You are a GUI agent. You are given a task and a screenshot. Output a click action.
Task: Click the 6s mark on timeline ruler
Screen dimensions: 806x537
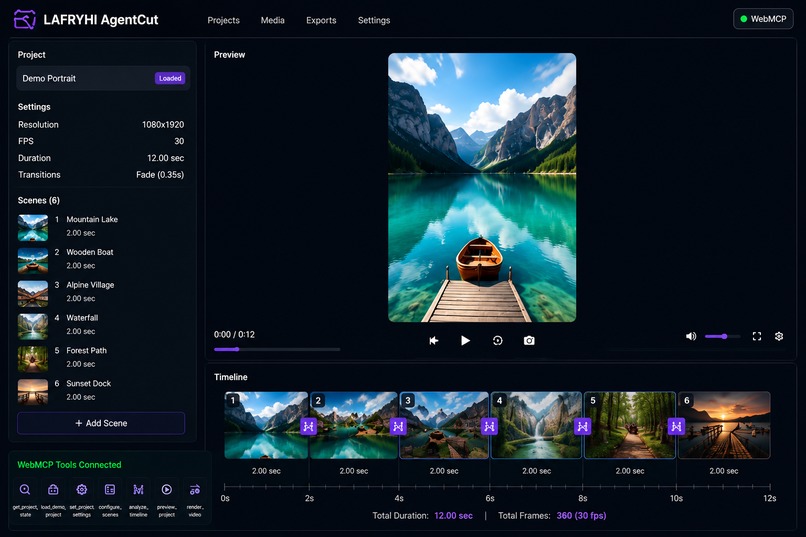pos(490,498)
